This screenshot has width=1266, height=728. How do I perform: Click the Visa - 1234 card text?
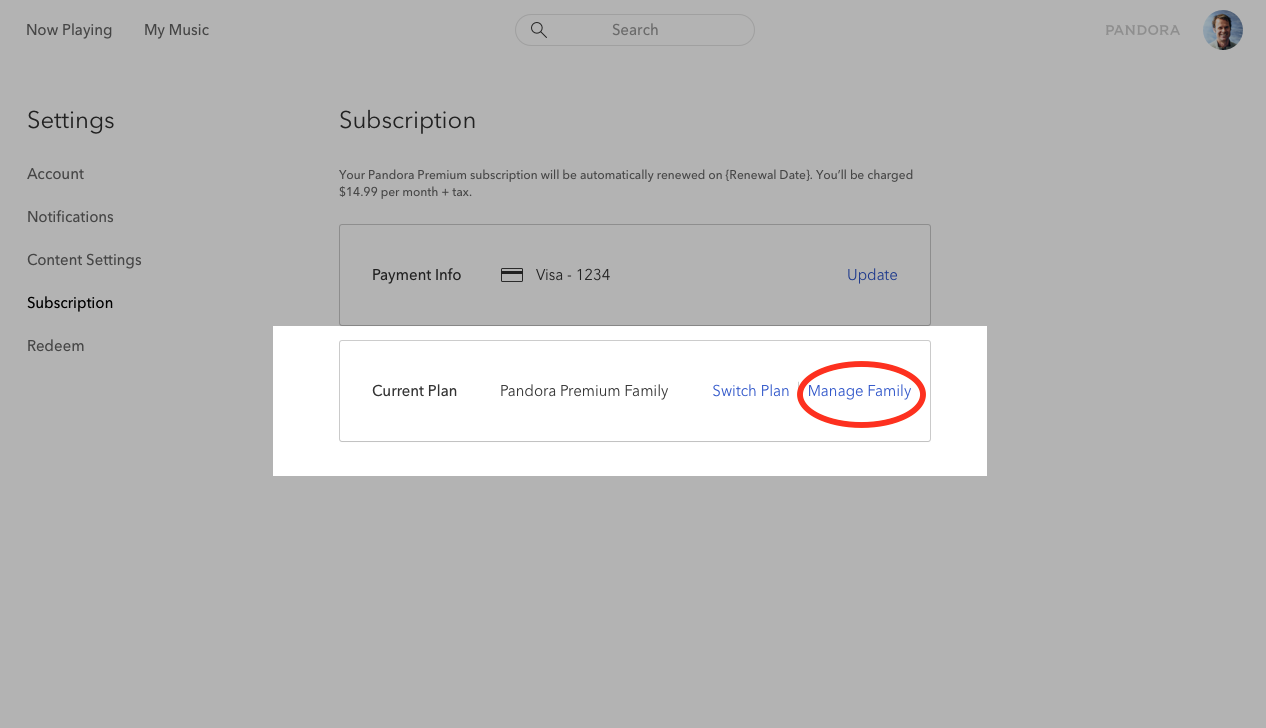coord(573,275)
